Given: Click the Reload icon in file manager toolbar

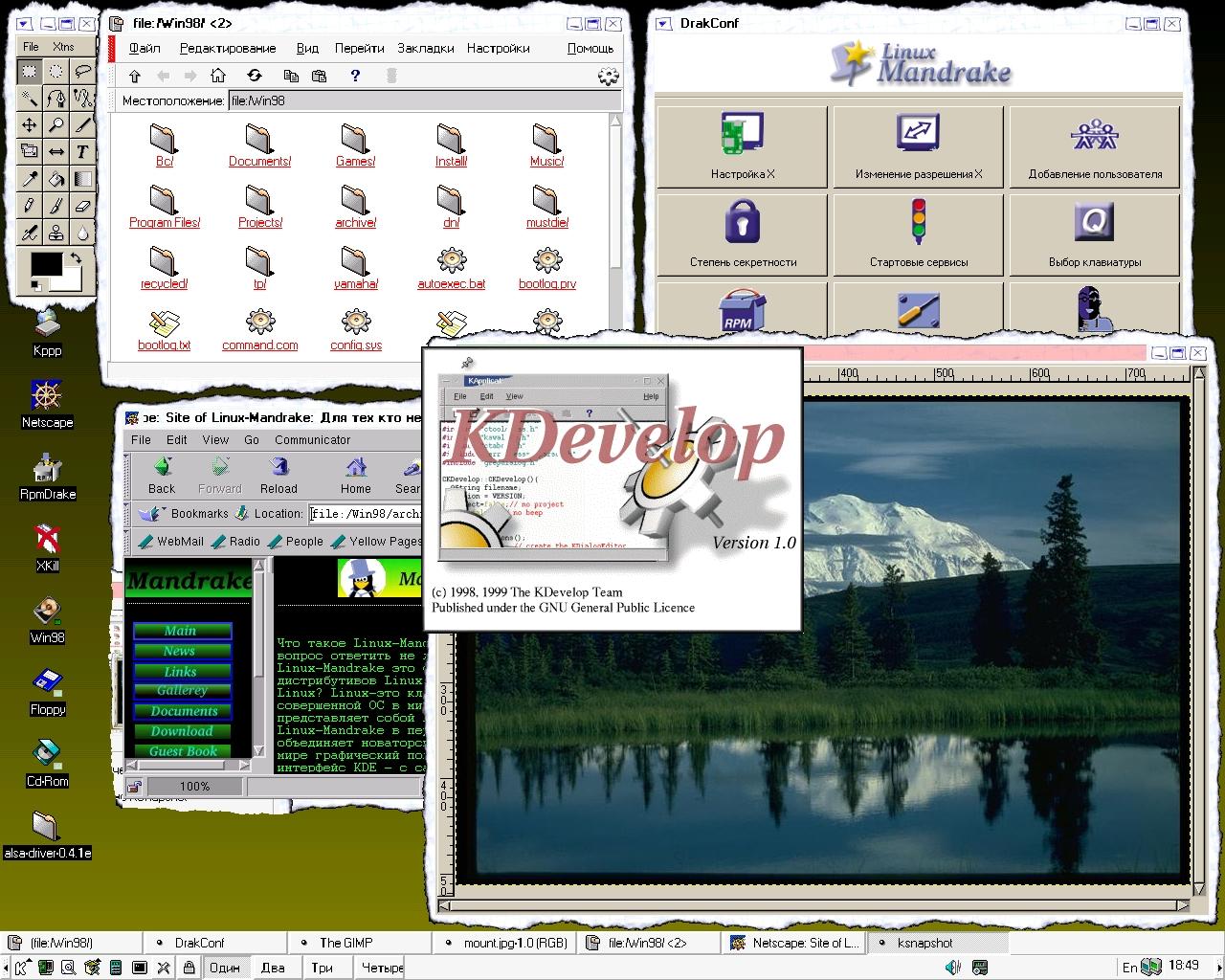Looking at the screenshot, I should tap(254, 76).
